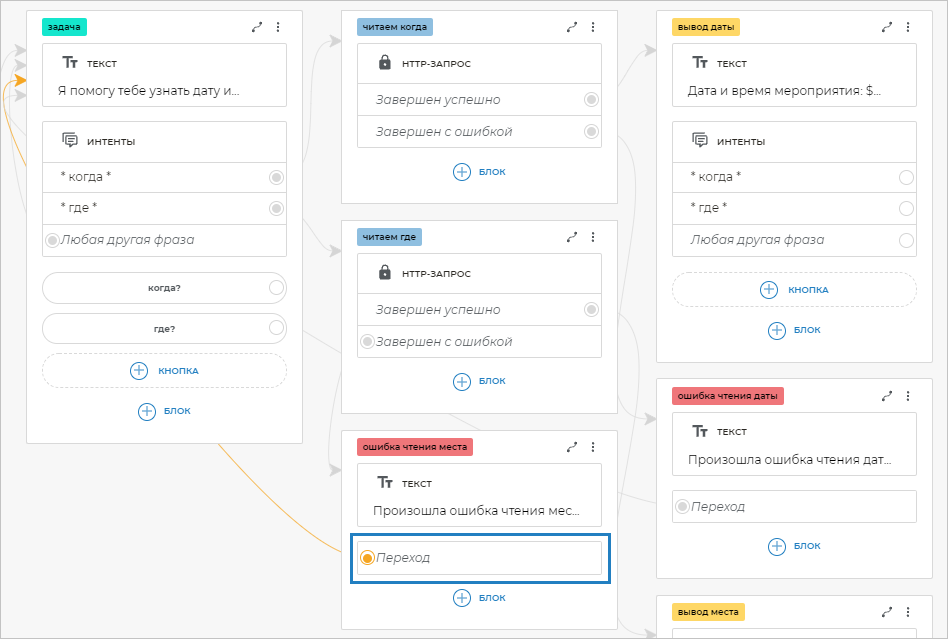Click the connection icon on 'задача' block
This screenshot has height=639, width=948.
pos(257,27)
